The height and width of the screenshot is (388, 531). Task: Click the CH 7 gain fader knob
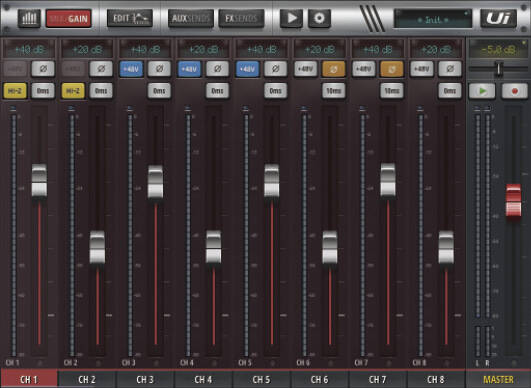pyautogui.click(x=388, y=180)
